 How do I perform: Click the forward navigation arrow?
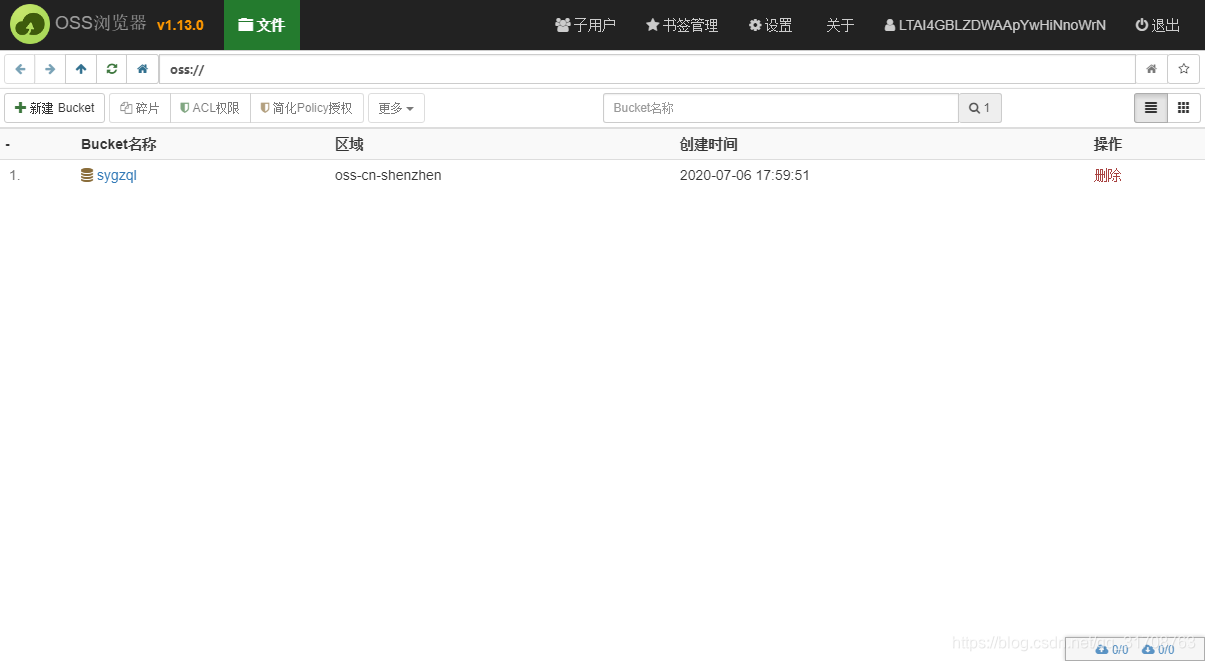49,69
